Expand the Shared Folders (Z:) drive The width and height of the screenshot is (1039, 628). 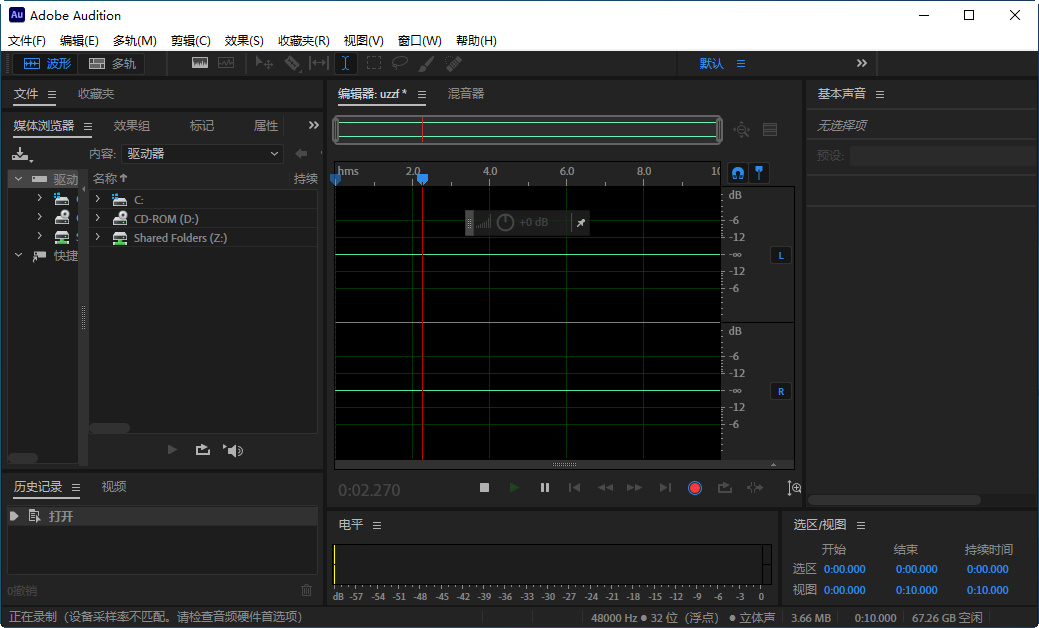[x=97, y=238]
